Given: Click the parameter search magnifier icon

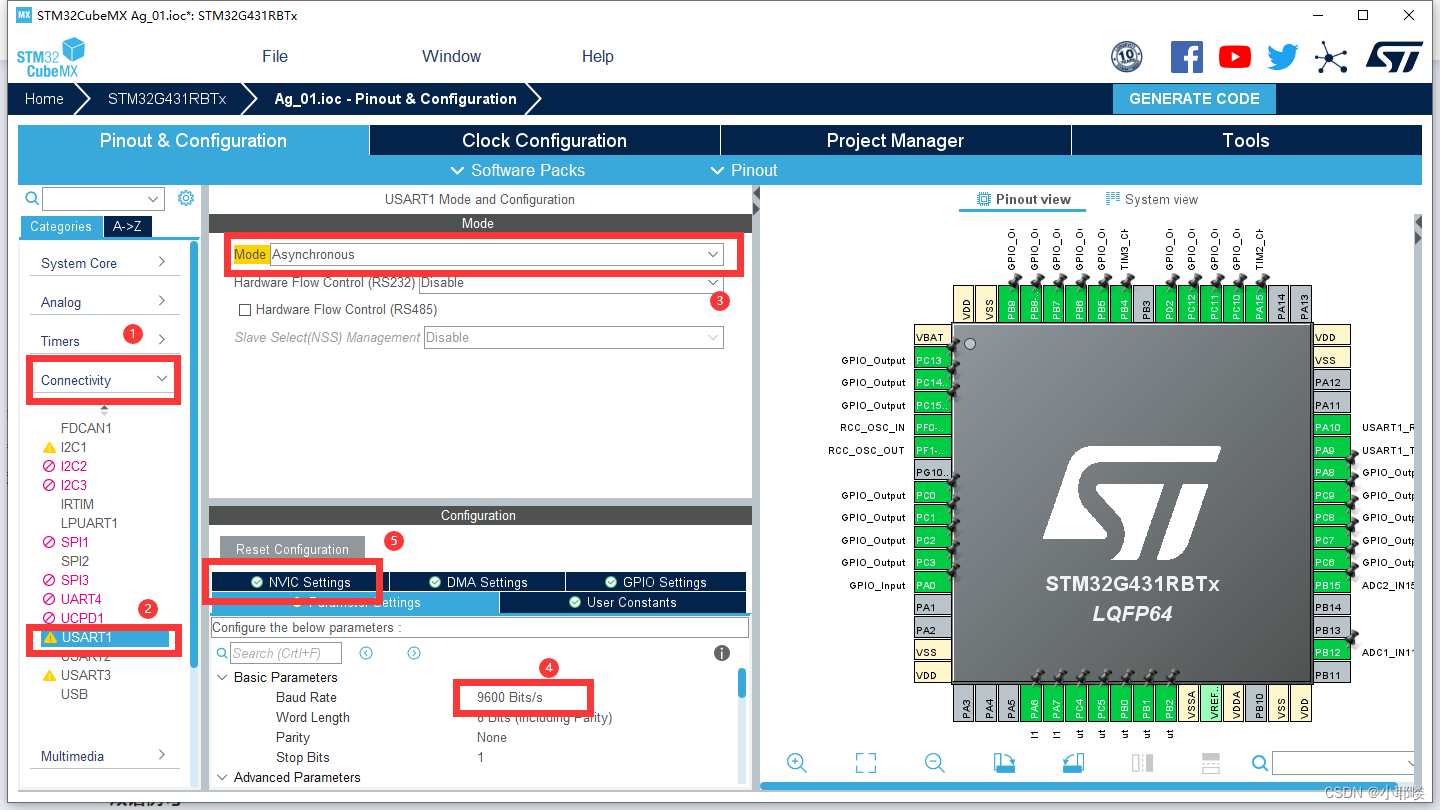Looking at the screenshot, I should pos(223,653).
